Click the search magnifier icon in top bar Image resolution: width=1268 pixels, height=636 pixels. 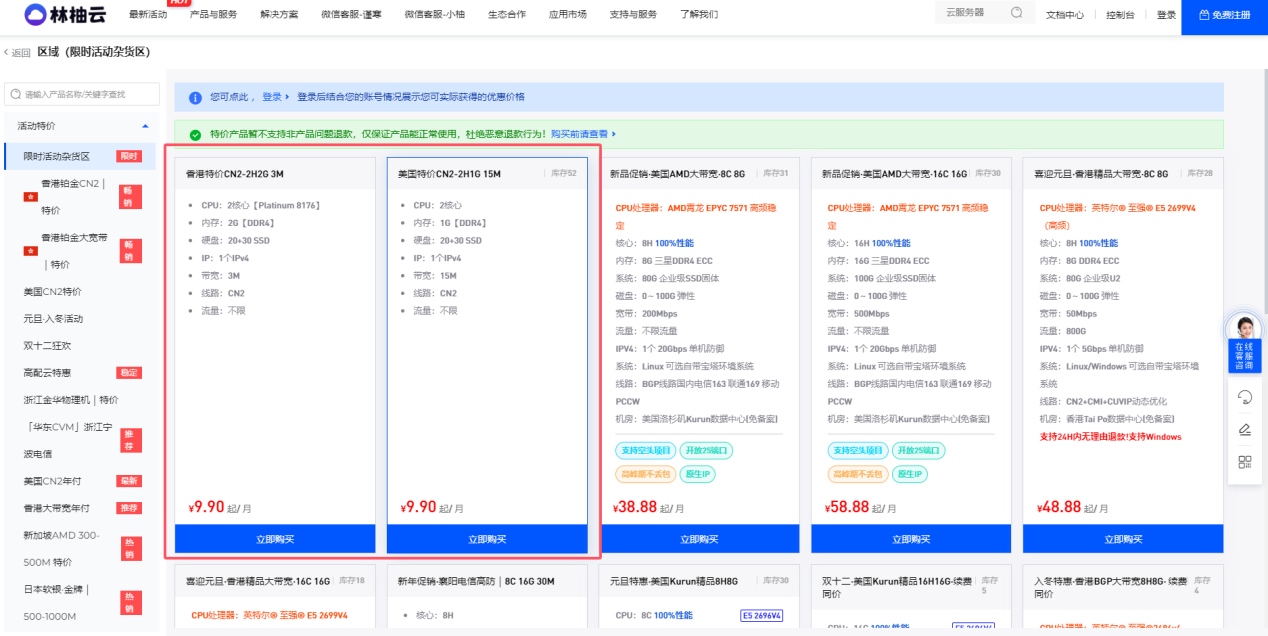click(x=1017, y=13)
